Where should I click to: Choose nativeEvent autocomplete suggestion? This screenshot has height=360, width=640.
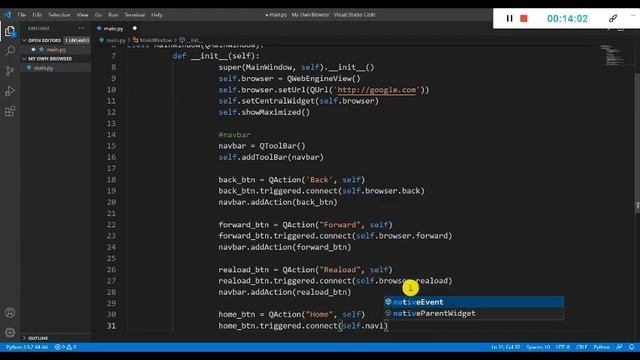pos(473,302)
